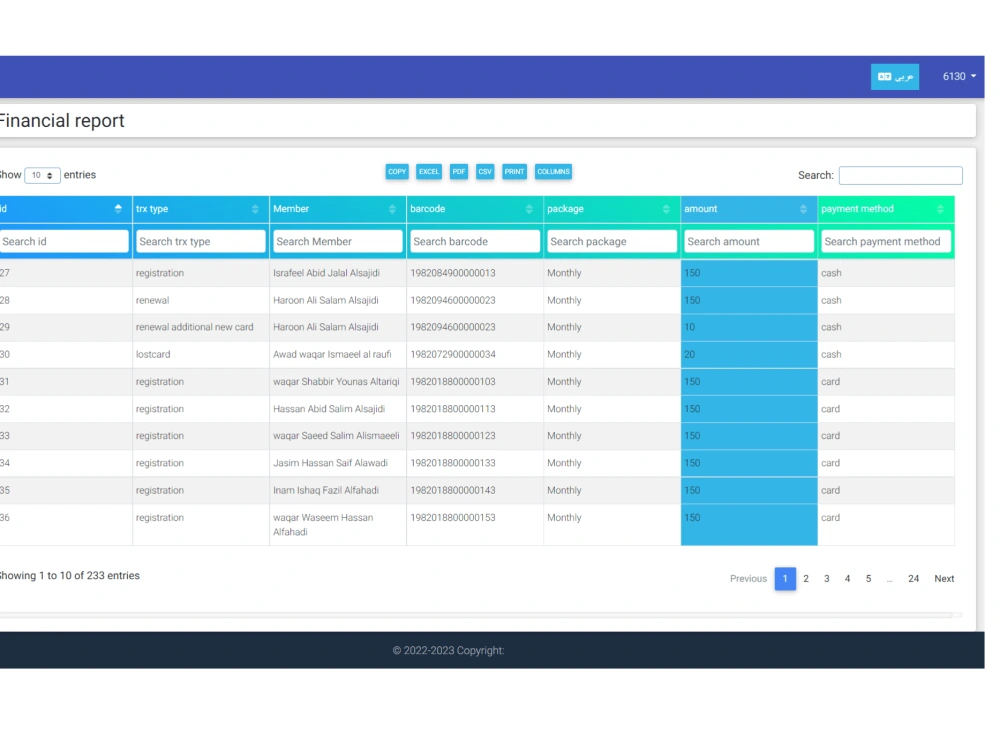Click the Search payment method filter field
The image size is (1000, 750).
pyautogui.click(x=886, y=242)
